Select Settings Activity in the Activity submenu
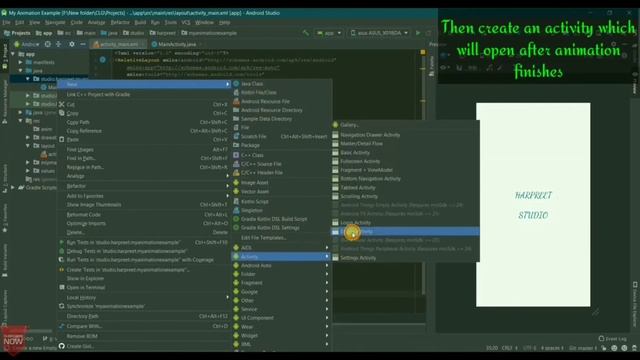Viewport: 640px width, 360px height. pos(405,258)
